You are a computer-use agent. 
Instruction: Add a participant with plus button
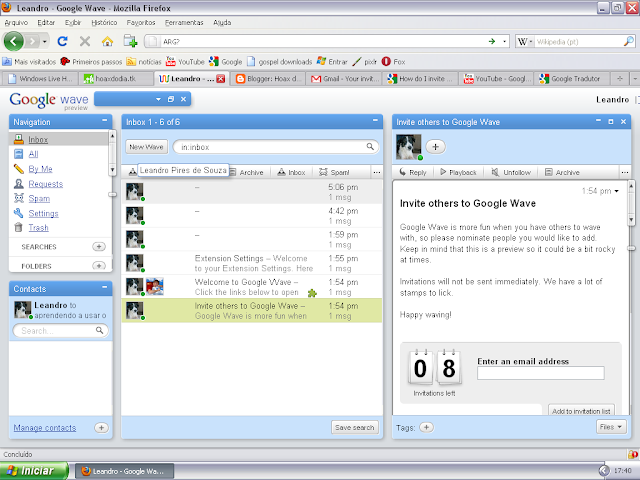pos(436,147)
